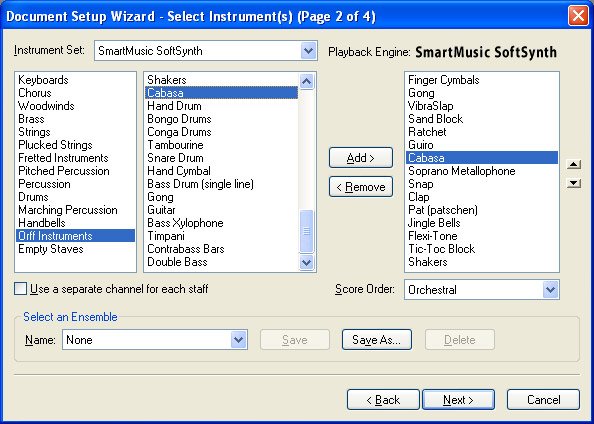Select Conga Drums in the instrument list

coord(222,132)
